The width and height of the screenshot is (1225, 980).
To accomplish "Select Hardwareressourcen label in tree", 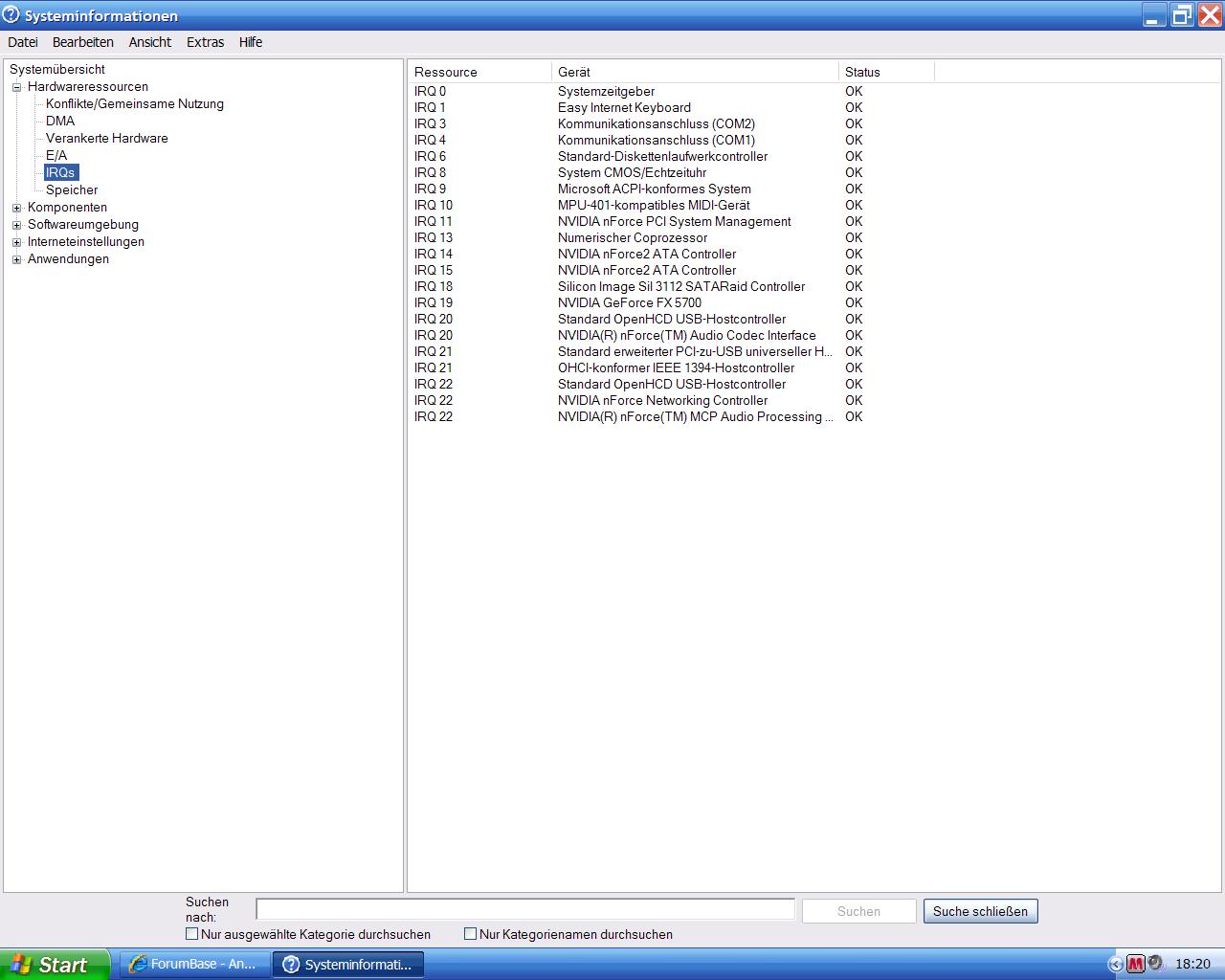I will point(88,86).
